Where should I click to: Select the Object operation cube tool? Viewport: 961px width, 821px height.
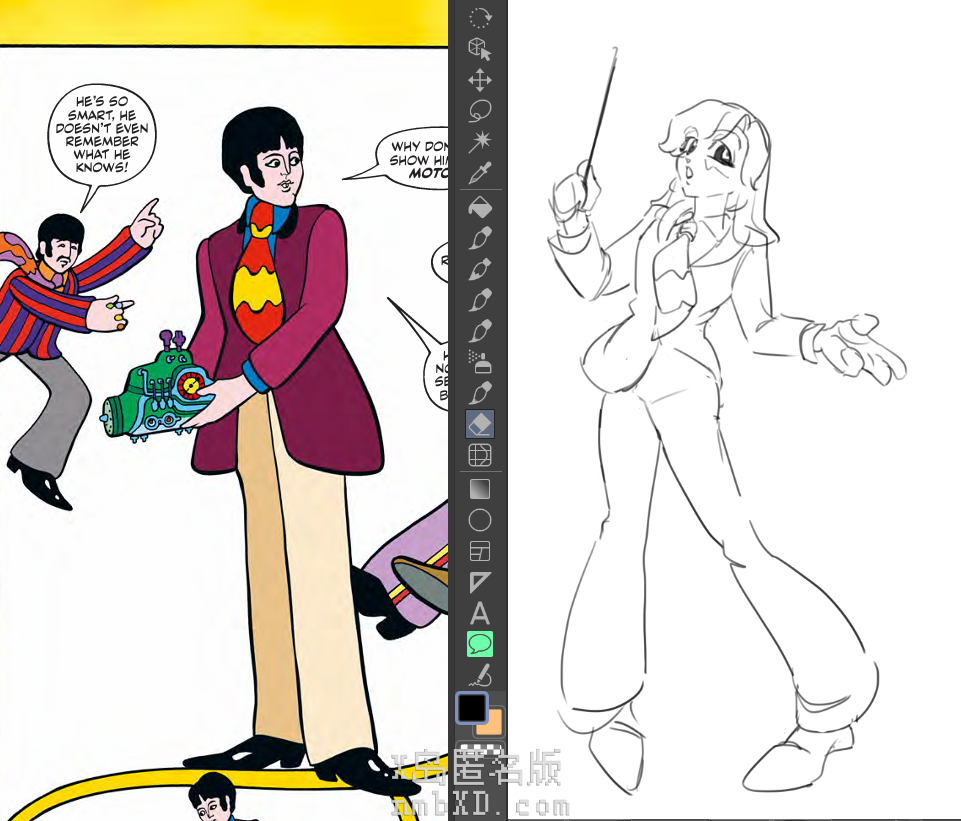tap(480, 49)
